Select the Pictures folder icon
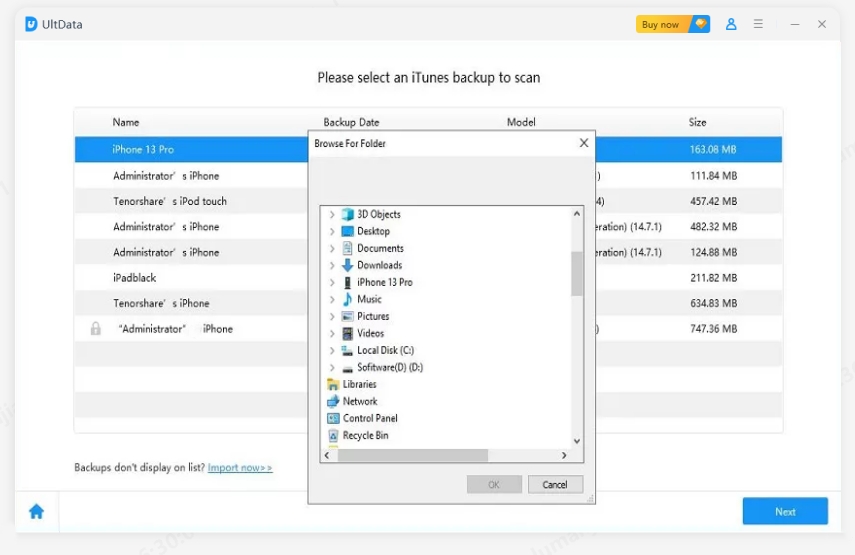The image size is (855, 555). [347, 316]
